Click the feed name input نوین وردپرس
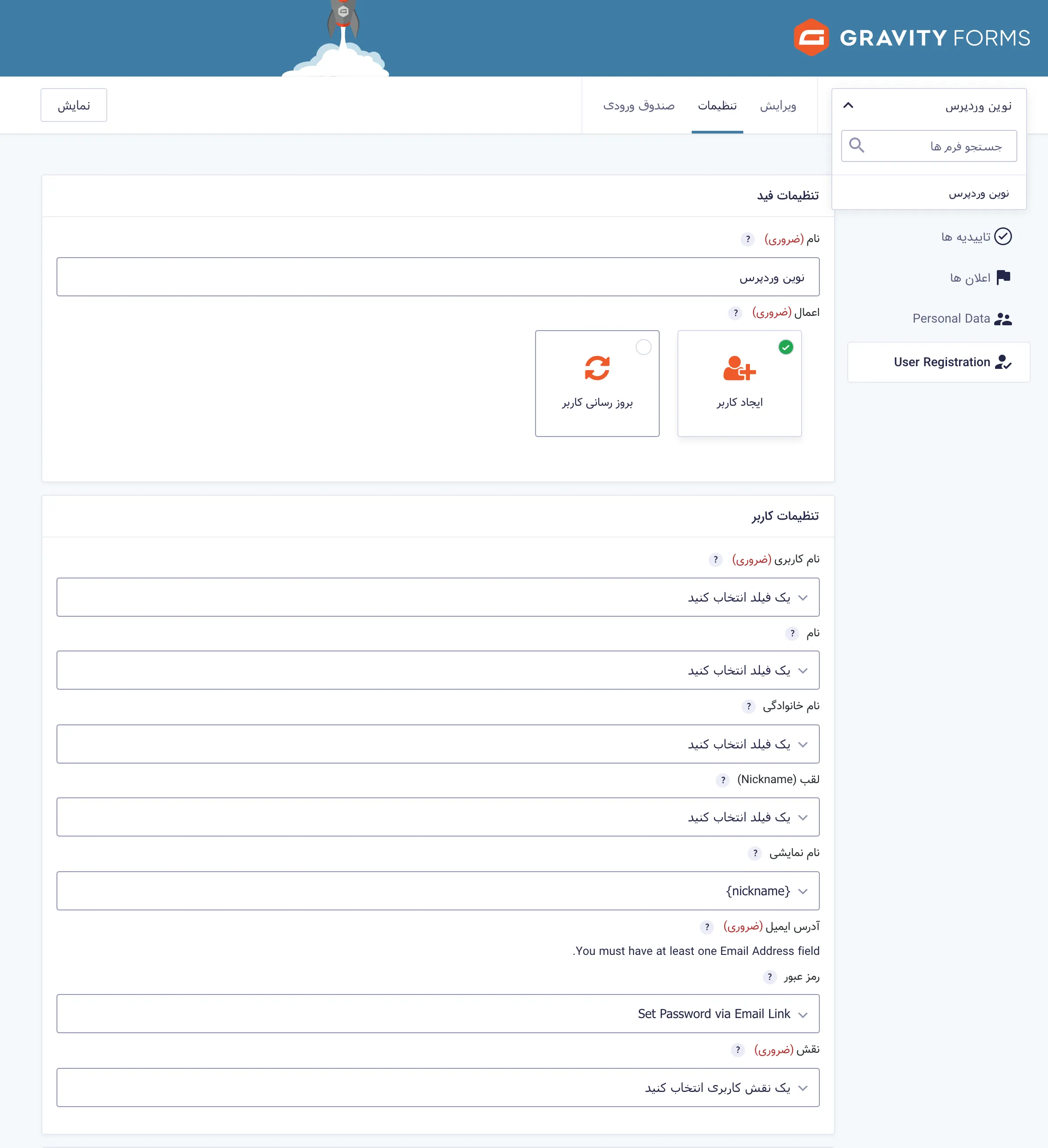The height and width of the screenshot is (1148, 1048). (438, 277)
